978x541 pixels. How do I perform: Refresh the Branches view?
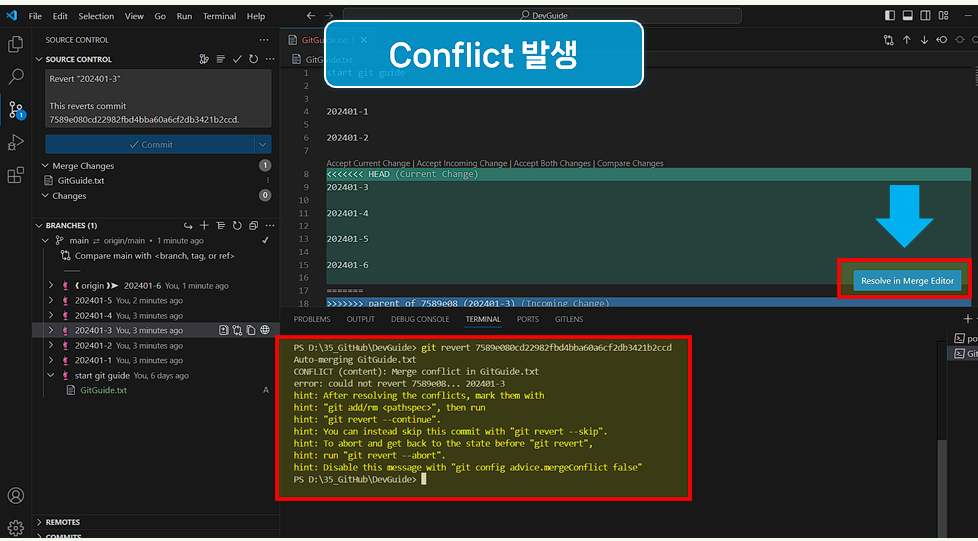237,225
